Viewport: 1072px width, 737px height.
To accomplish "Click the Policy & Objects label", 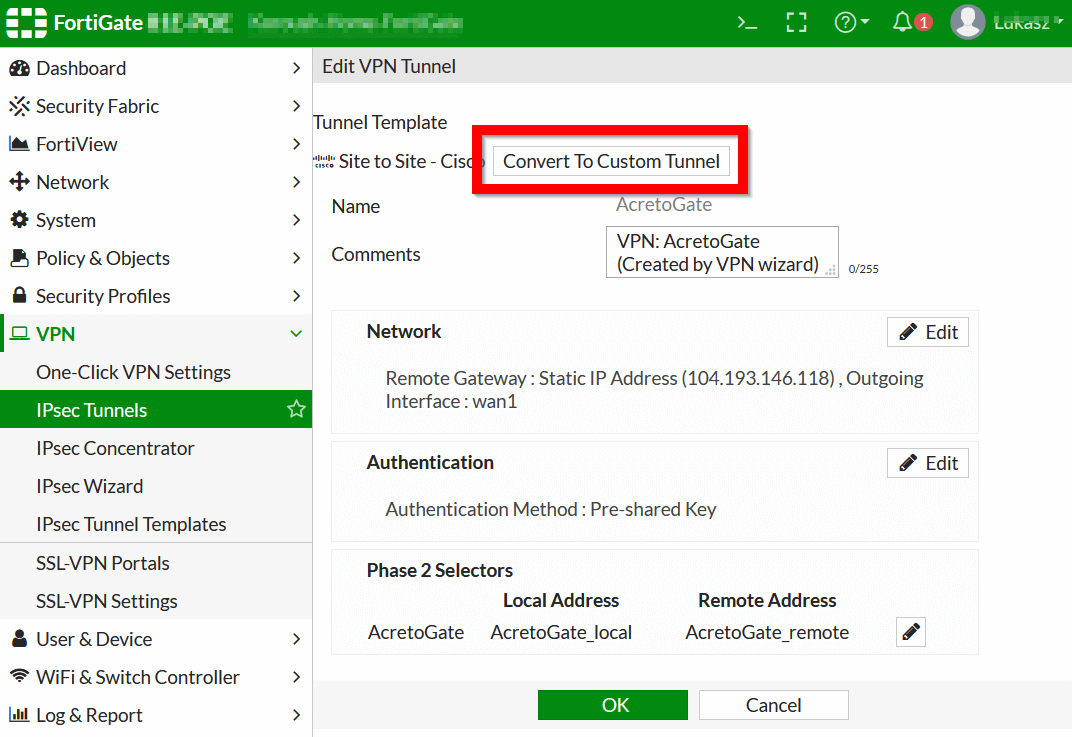I will coord(103,258).
